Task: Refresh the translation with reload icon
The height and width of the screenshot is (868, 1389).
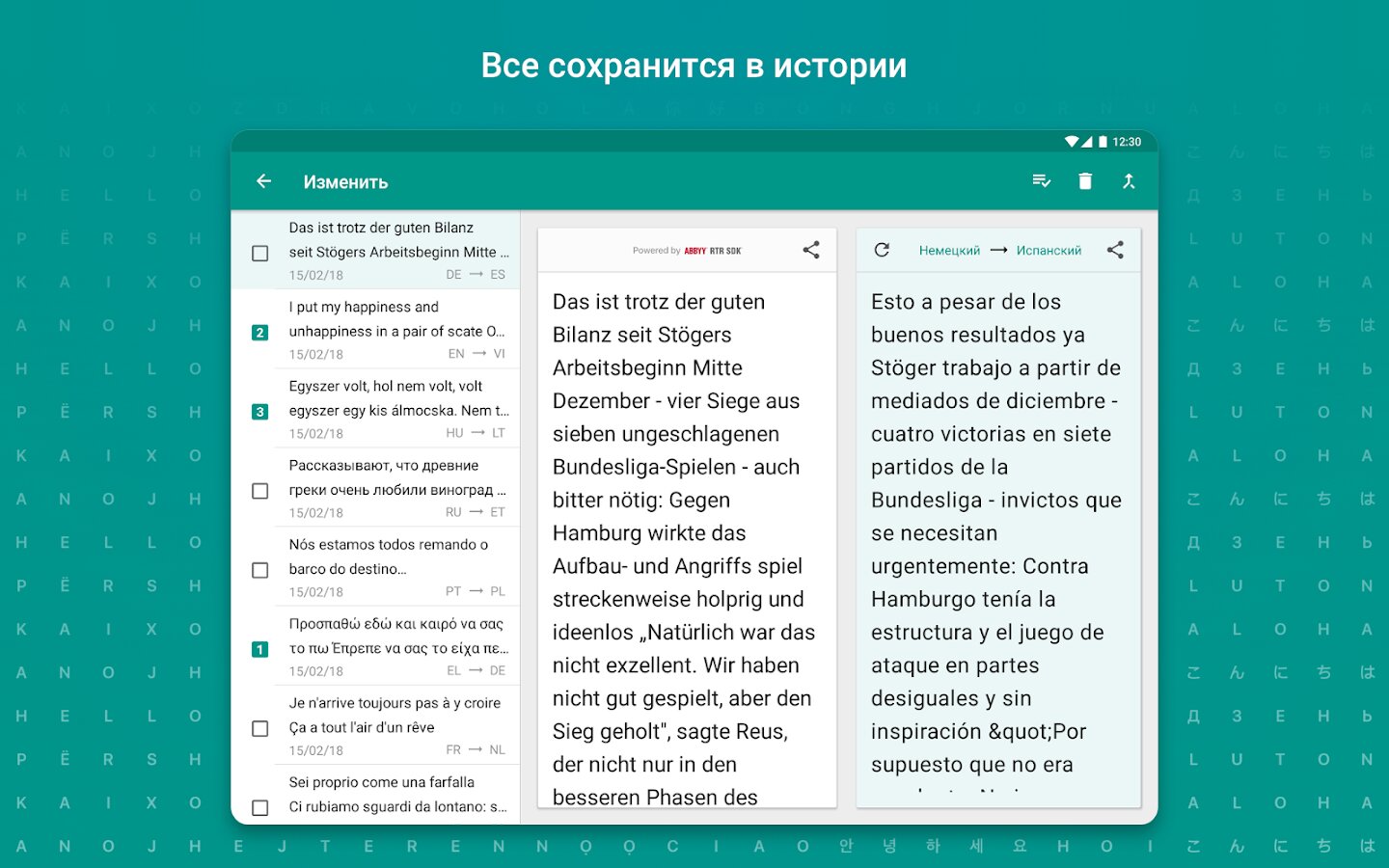Action: coord(882,250)
